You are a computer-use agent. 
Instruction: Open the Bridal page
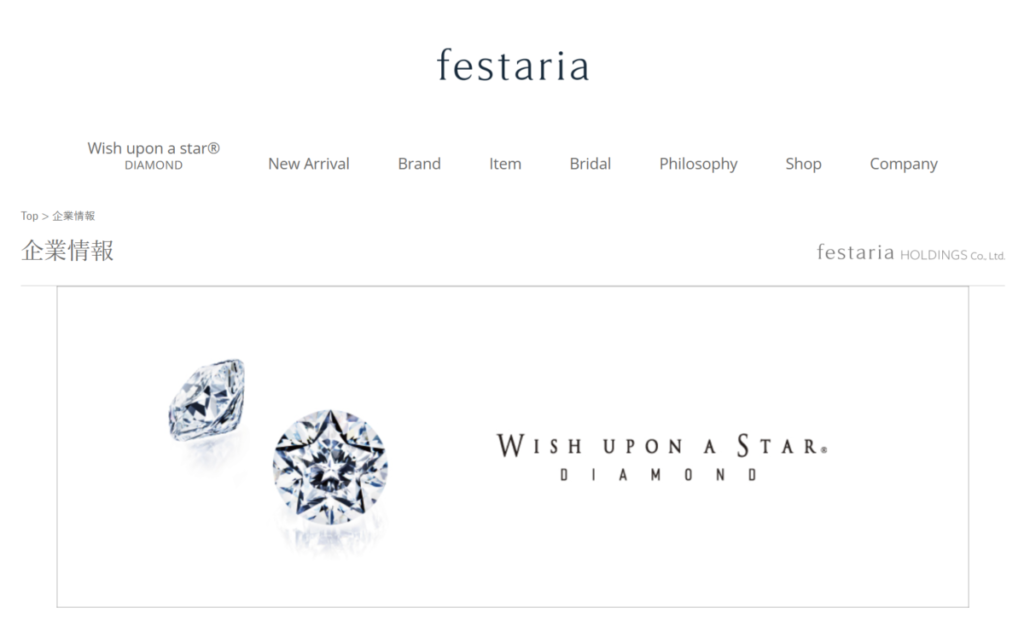(590, 164)
